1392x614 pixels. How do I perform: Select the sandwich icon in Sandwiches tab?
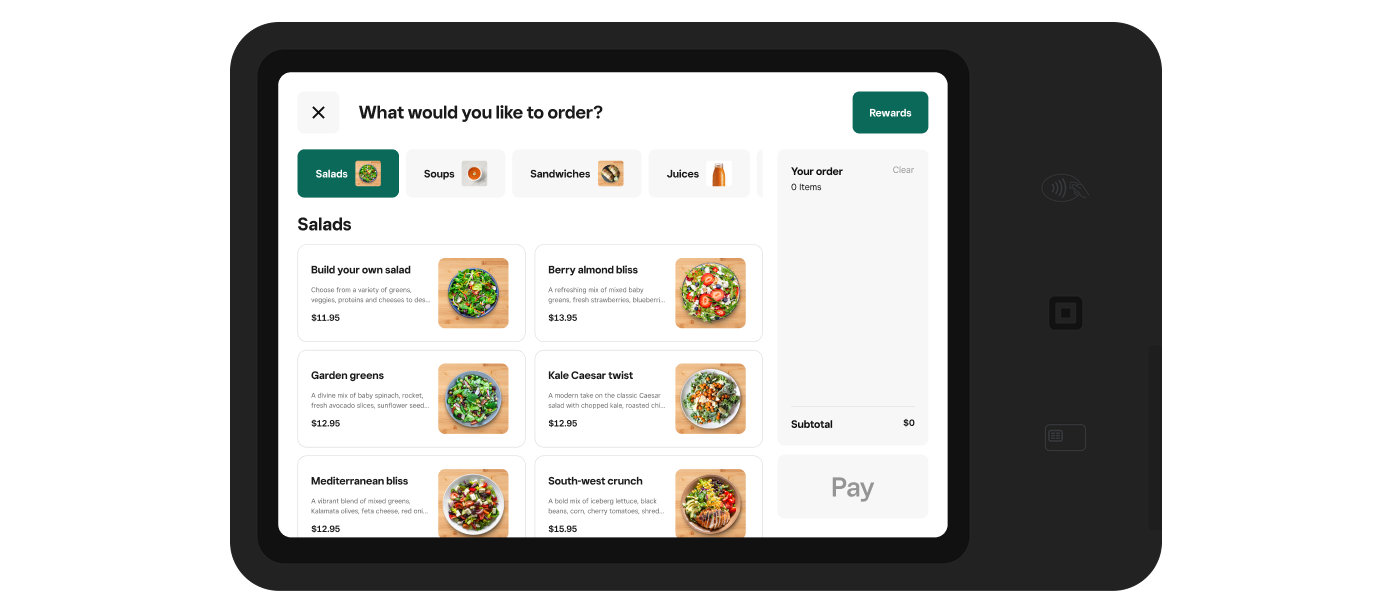click(x=611, y=174)
